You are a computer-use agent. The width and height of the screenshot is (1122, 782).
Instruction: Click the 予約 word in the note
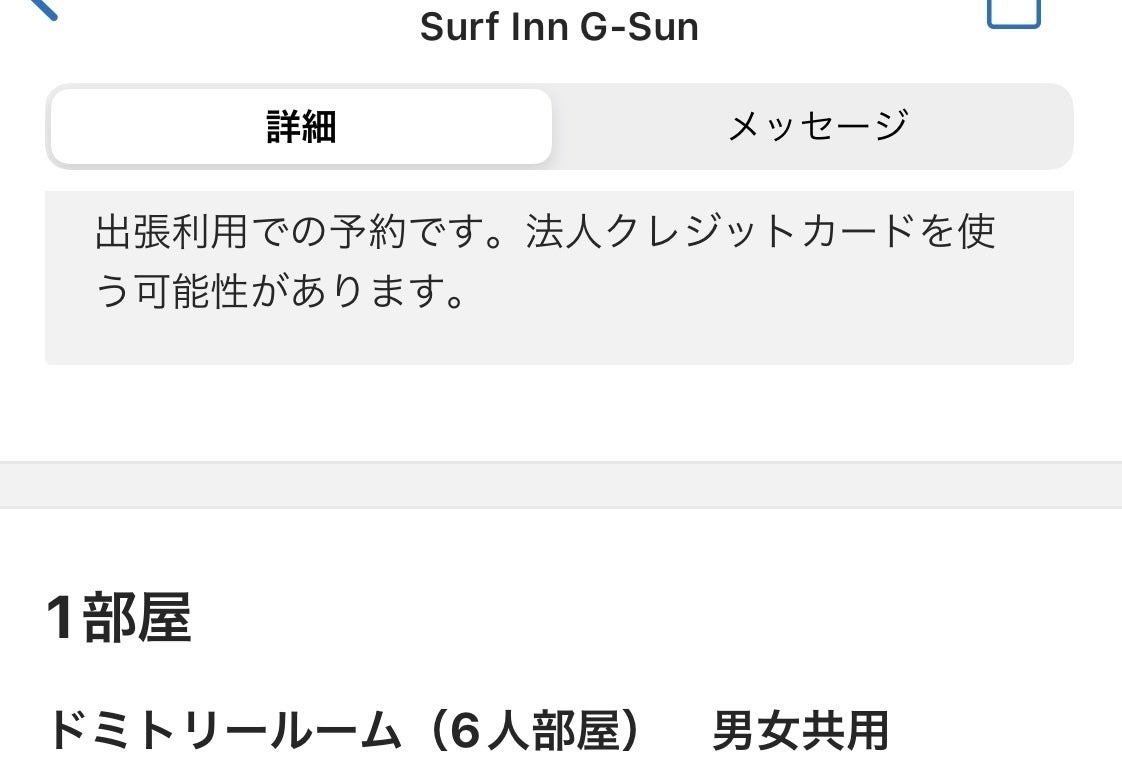[x=367, y=233]
